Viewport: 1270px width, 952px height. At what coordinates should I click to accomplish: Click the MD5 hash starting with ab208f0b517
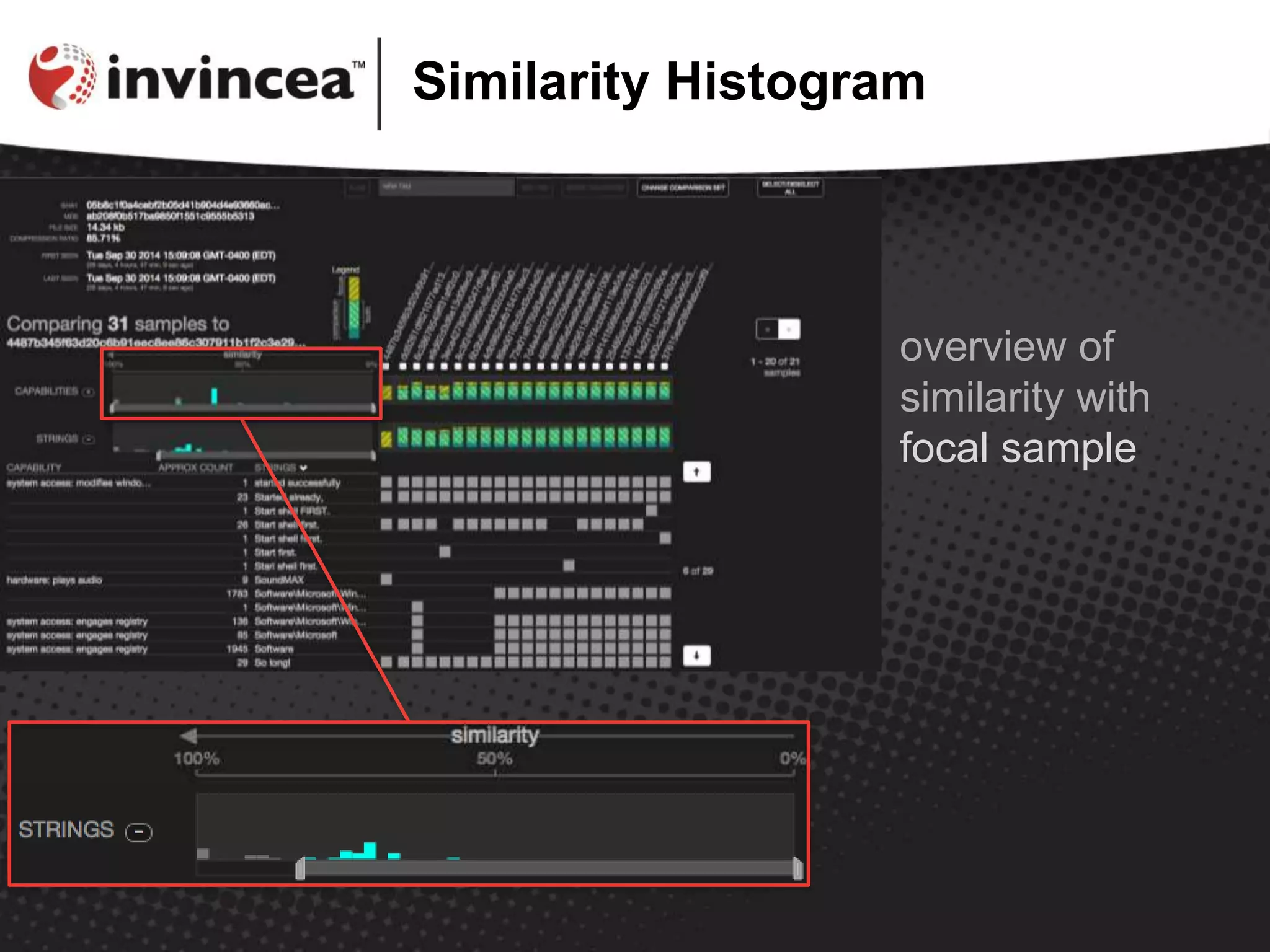[171, 216]
